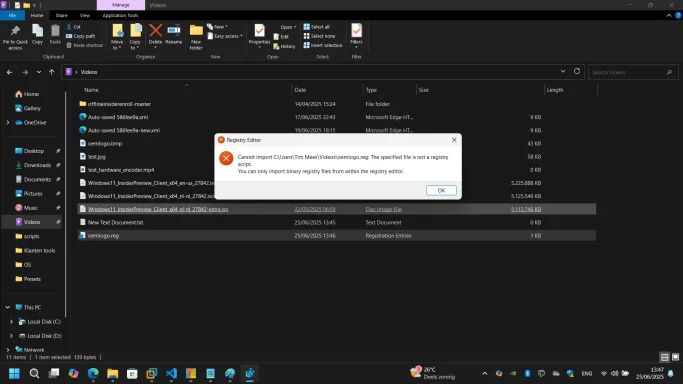Open Visual Studio Code from taskbar
Viewport: 683px width, 384px height.
coord(171,373)
